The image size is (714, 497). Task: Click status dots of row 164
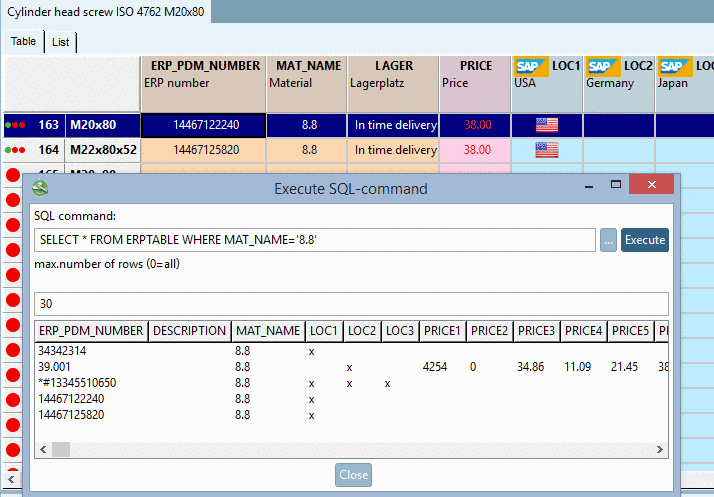pos(15,150)
